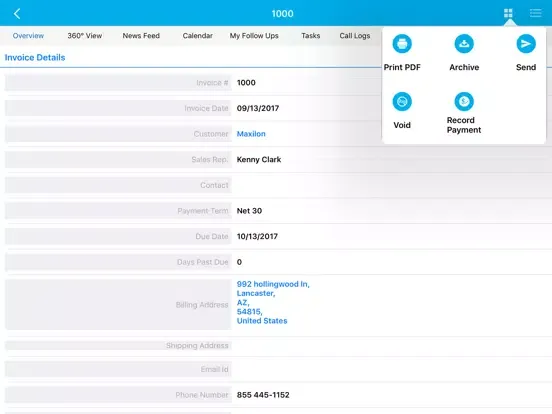Open the Tasks tab
Image resolution: width=552 pixels, height=414 pixels.
pyautogui.click(x=310, y=36)
